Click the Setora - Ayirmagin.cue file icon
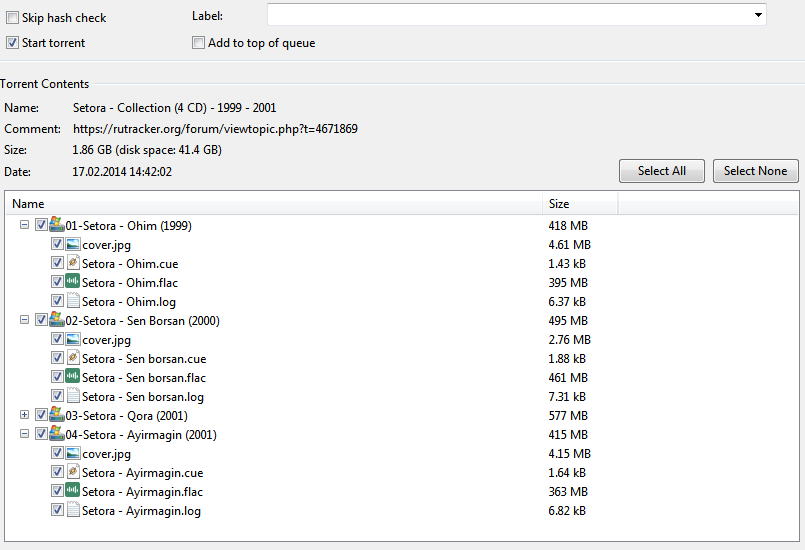 click(x=73, y=472)
